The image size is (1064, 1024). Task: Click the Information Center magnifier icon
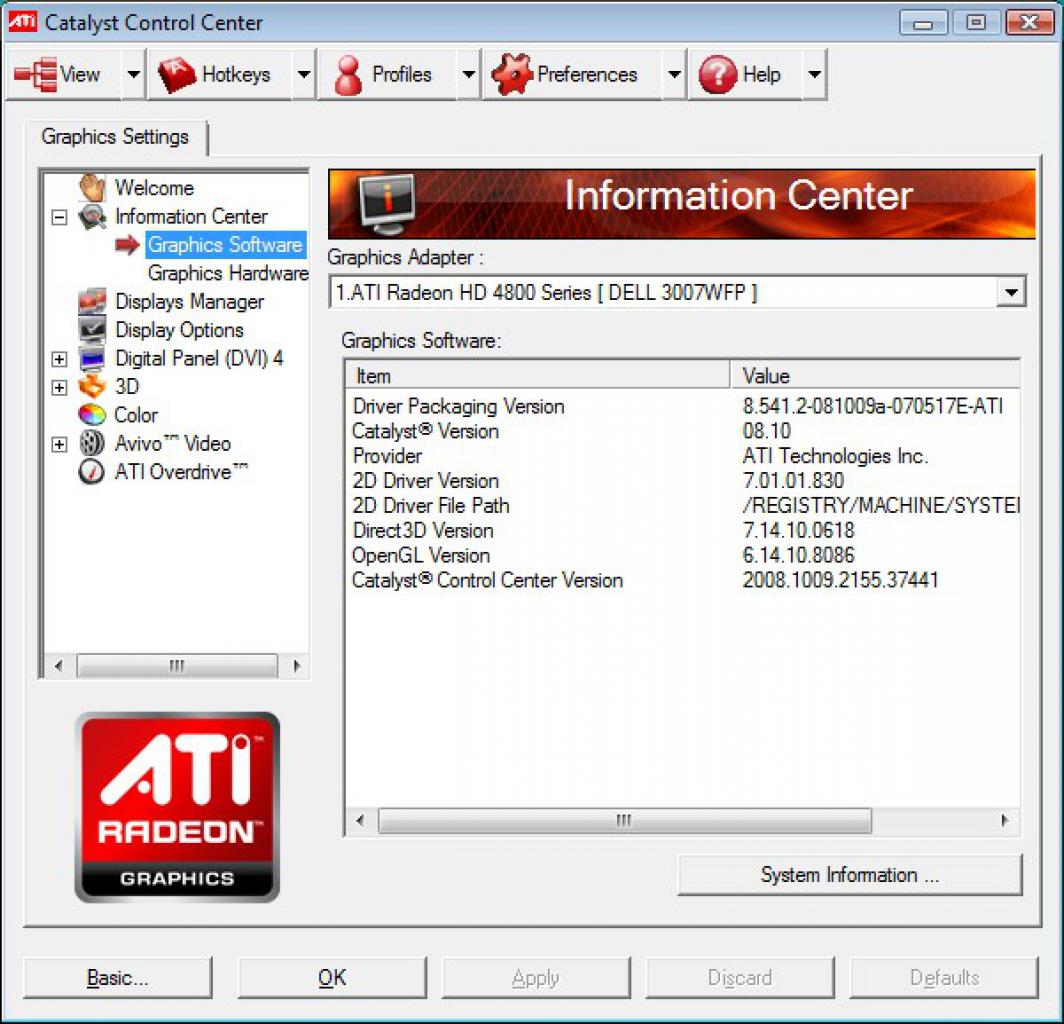point(92,216)
